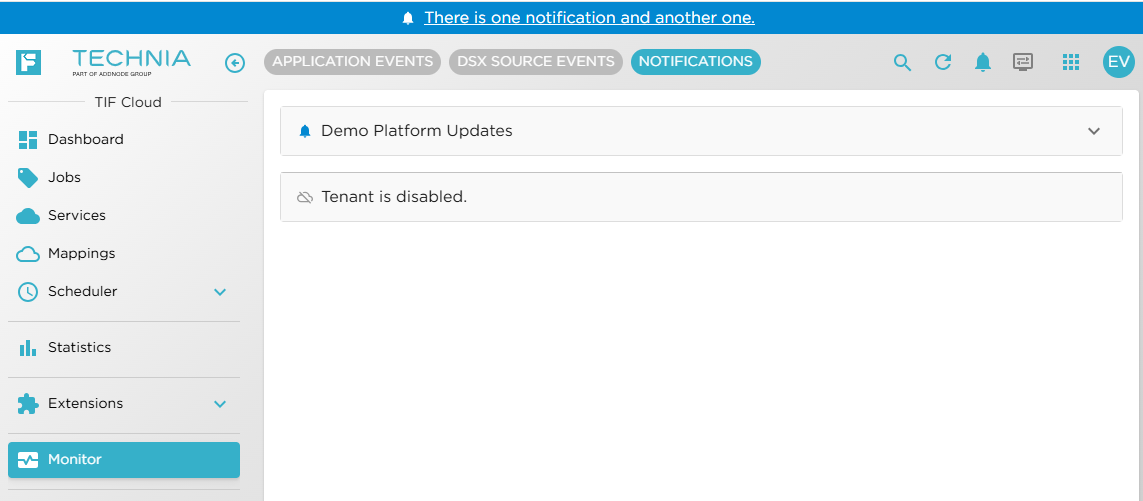The width and height of the screenshot is (1143, 501).
Task: Expand the Extensions submenu chevron
Action: [x=221, y=404]
